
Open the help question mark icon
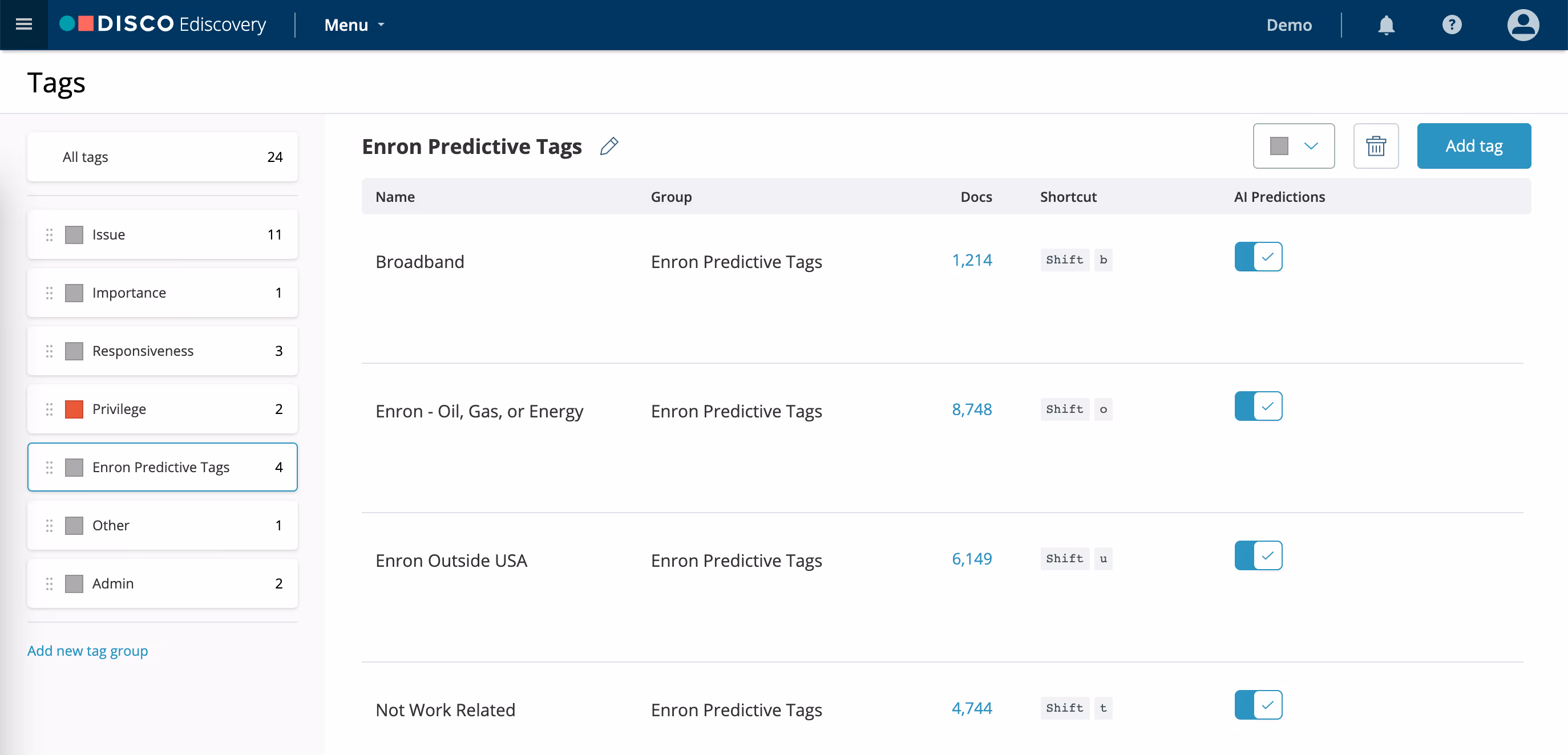tap(1452, 25)
